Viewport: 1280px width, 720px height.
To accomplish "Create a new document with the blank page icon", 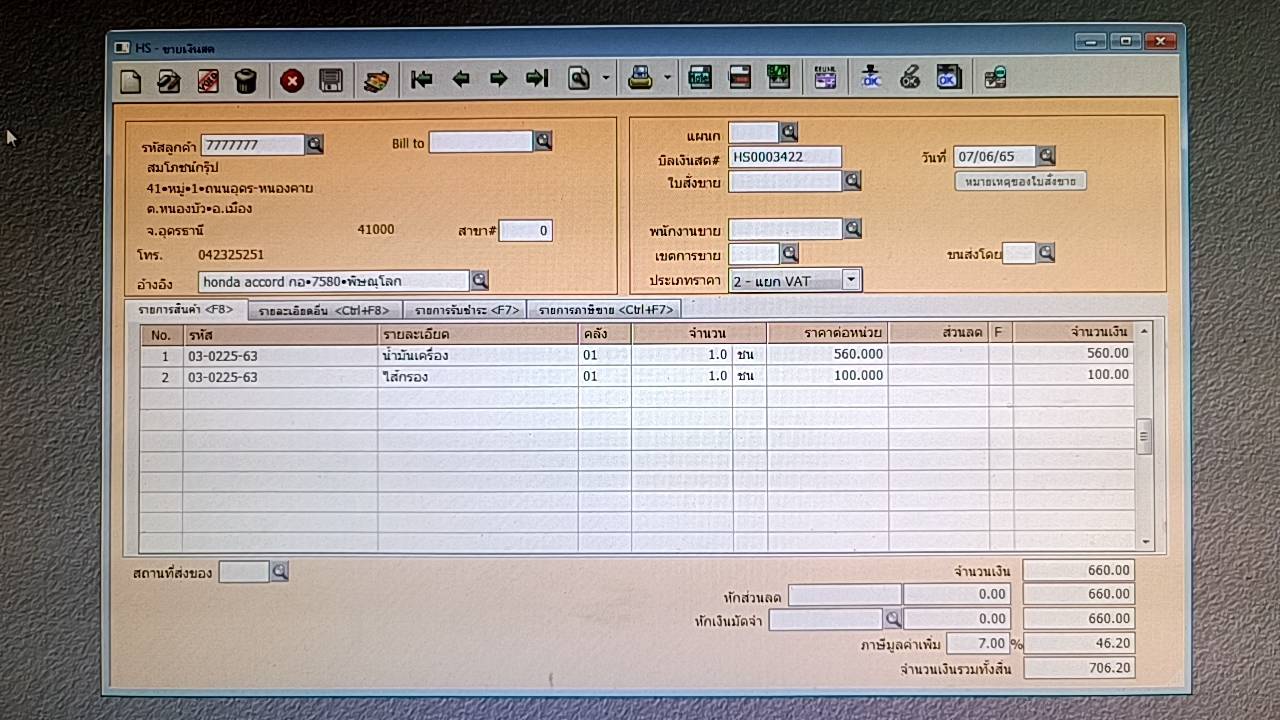I will tap(130, 80).
